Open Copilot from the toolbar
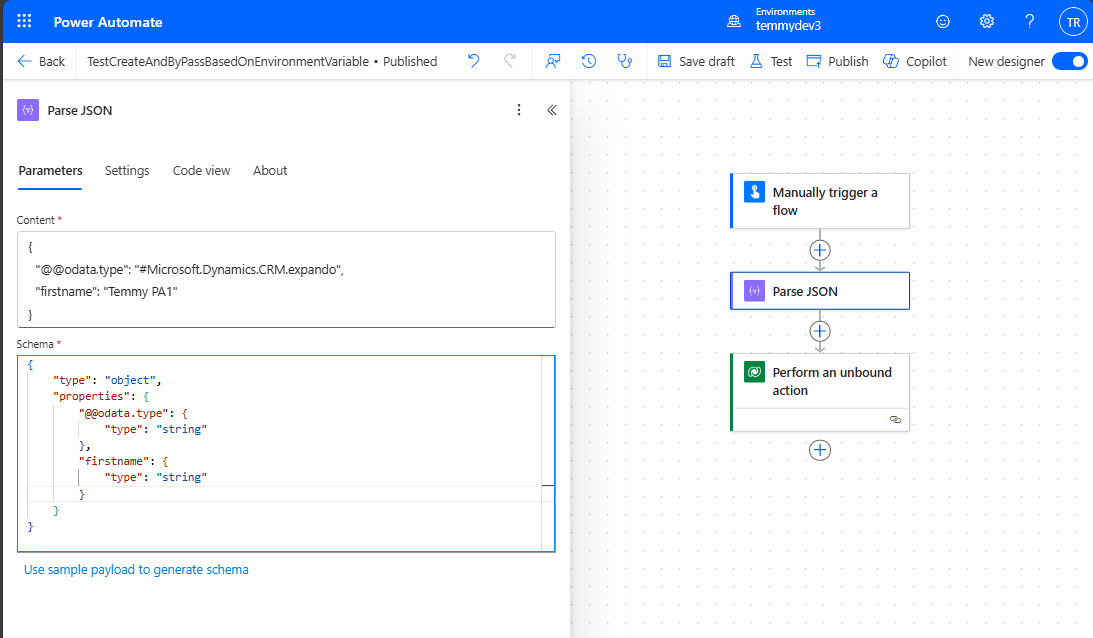The height and width of the screenshot is (638, 1093). pyautogui.click(x=915, y=61)
